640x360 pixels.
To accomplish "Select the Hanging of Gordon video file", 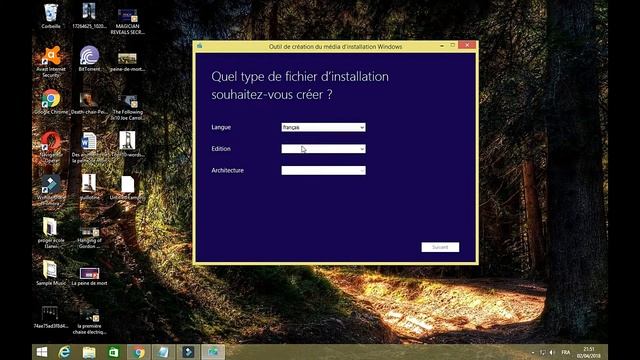I will 89,237.
